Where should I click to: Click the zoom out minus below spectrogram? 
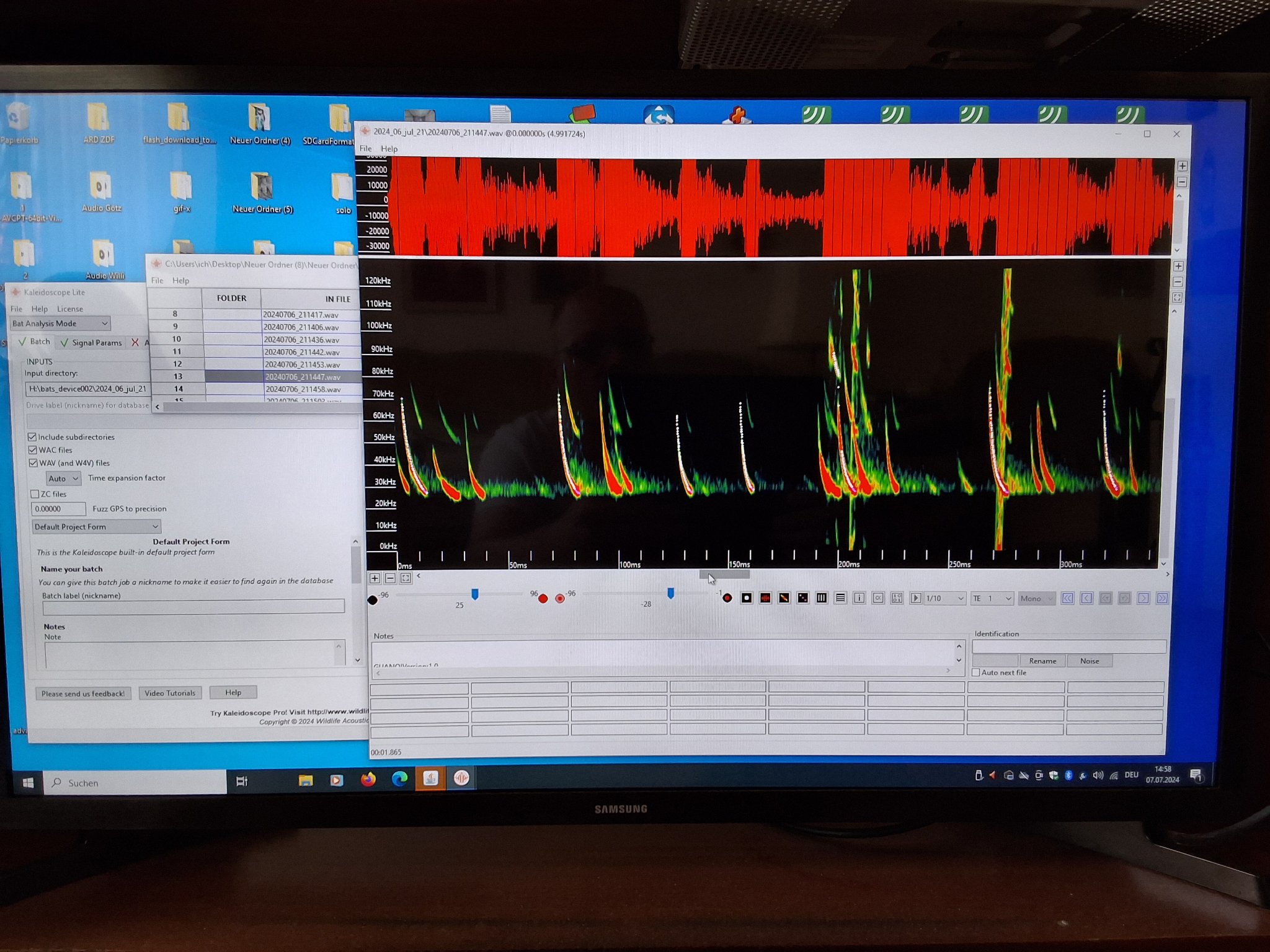pos(390,578)
